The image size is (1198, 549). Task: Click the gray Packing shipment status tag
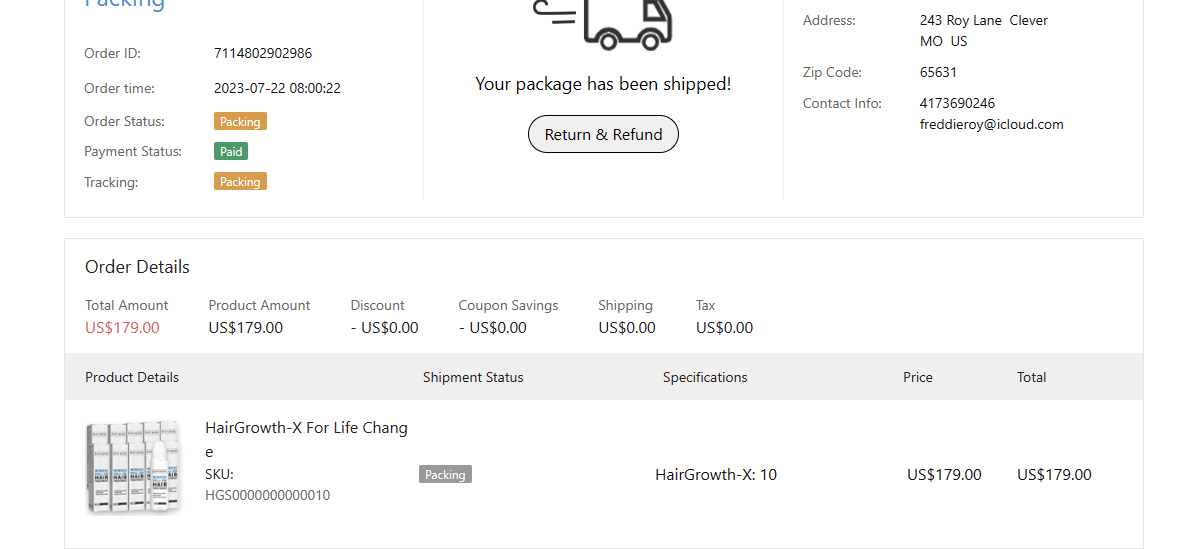pos(445,475)
